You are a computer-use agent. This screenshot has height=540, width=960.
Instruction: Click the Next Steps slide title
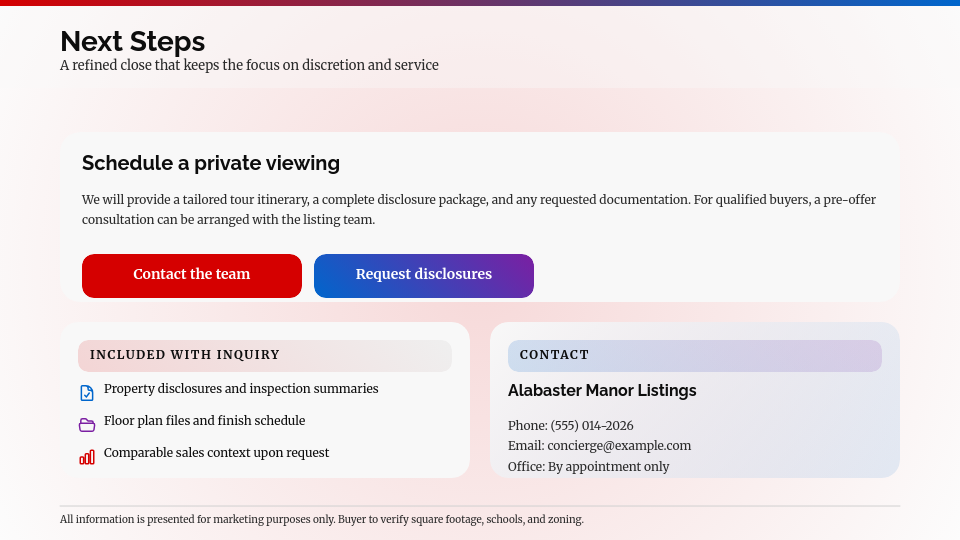132,41
